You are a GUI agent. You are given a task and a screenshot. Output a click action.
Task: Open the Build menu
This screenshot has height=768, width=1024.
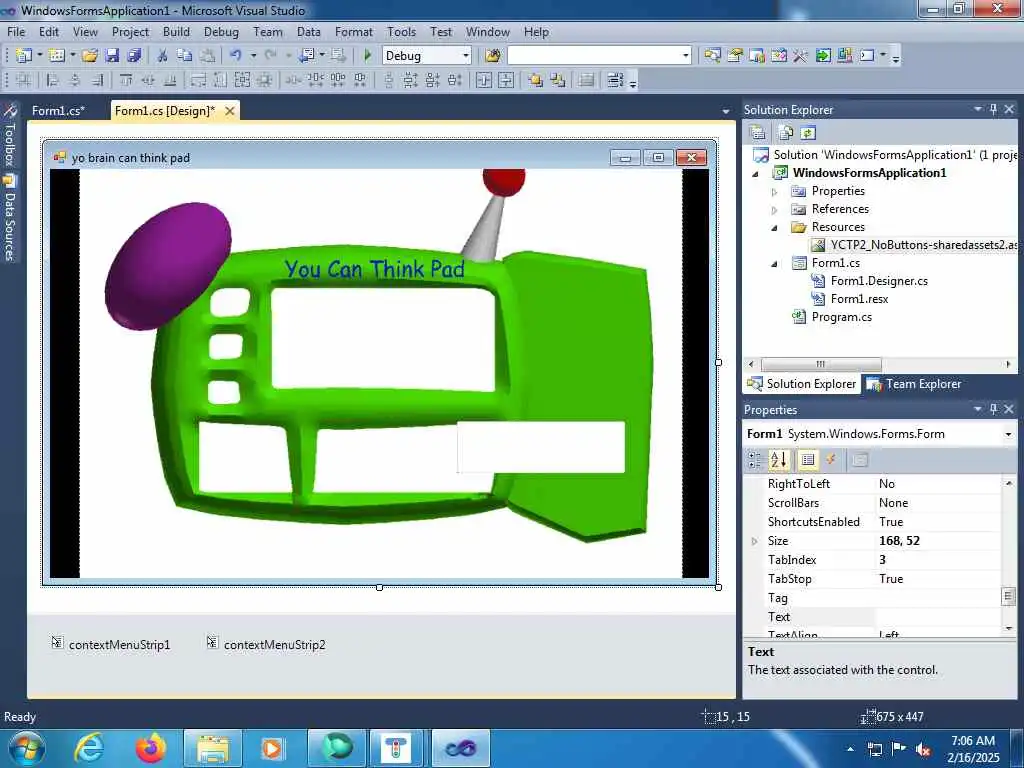176,31
